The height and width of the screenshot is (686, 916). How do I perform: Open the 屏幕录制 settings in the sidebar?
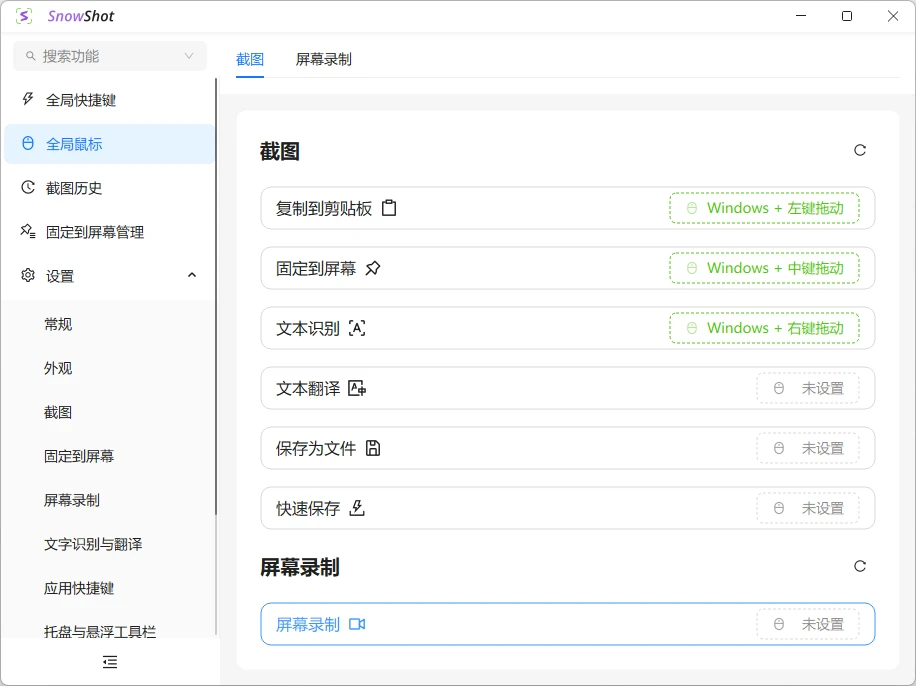point(109,500)
